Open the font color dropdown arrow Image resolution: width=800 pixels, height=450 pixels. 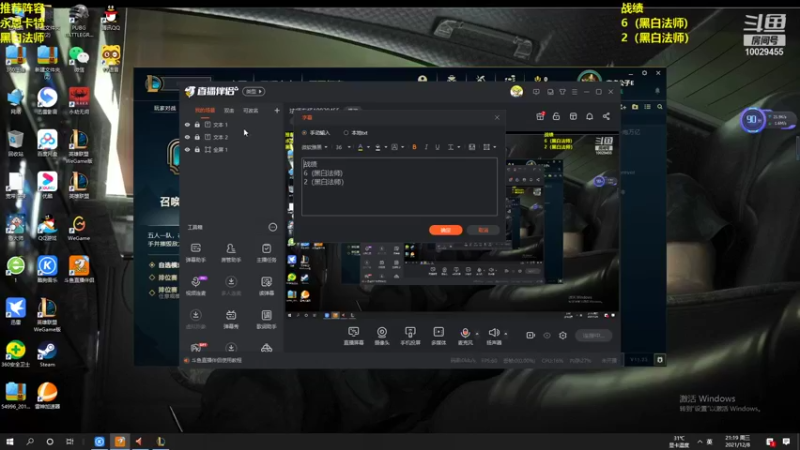[x=368, y=147]
